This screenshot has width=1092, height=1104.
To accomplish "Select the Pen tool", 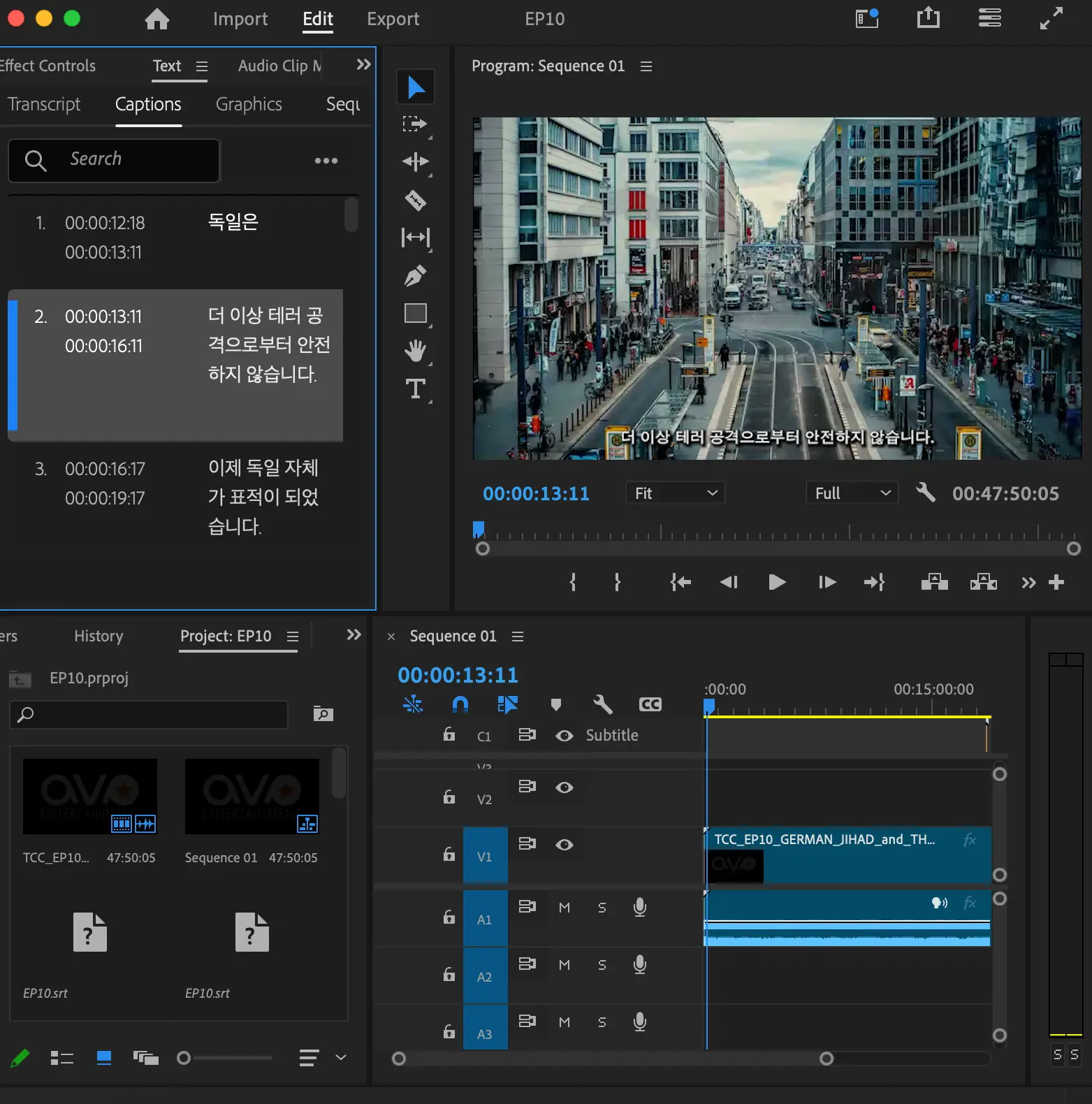I will [415, 276].
